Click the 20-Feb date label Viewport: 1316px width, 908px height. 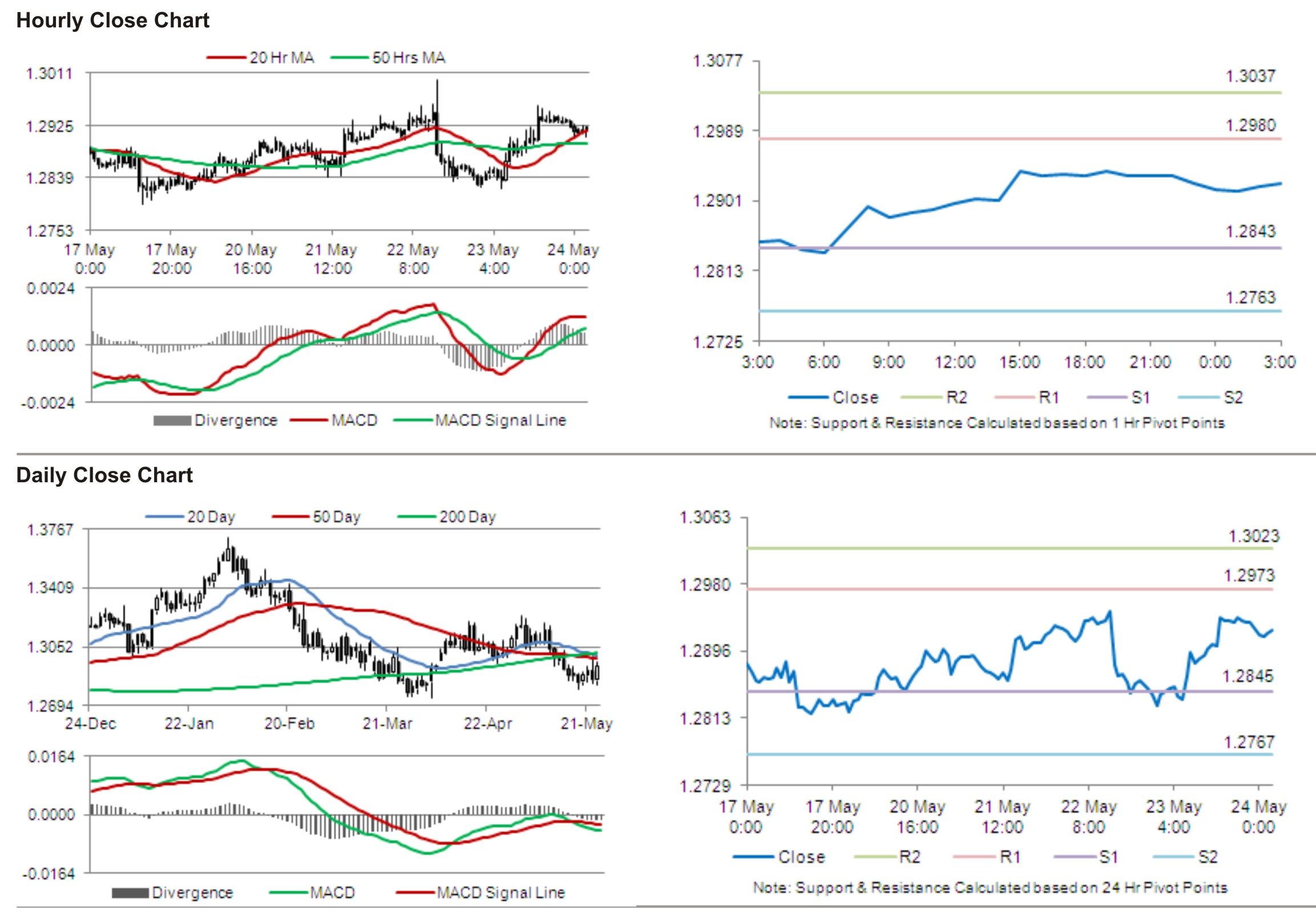[289, 724]
